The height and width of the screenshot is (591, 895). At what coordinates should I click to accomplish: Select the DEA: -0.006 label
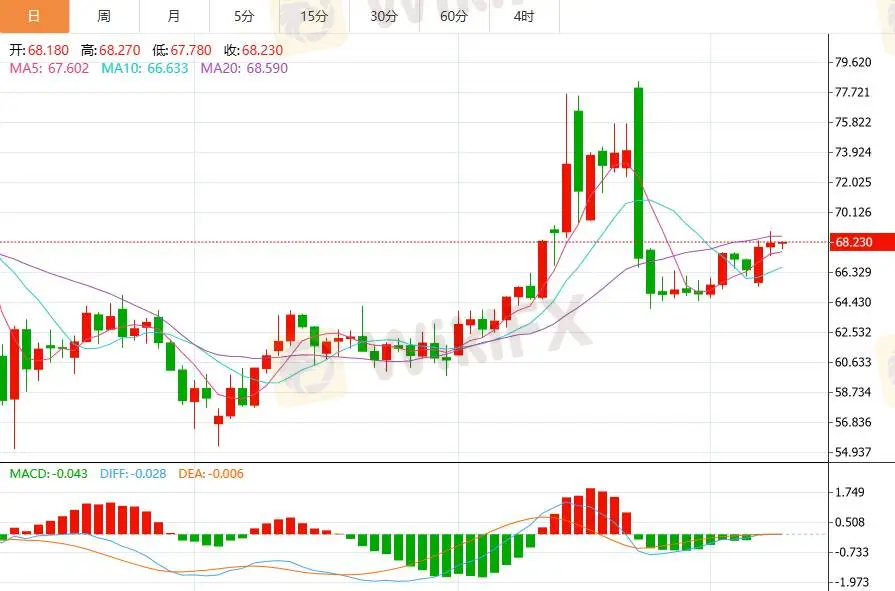click(210, 474)
